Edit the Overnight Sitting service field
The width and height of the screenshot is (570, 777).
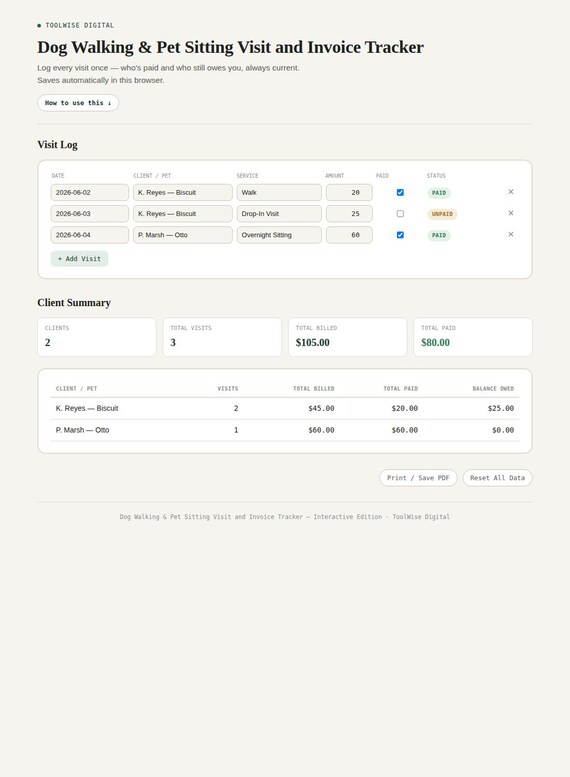[279, 235]
